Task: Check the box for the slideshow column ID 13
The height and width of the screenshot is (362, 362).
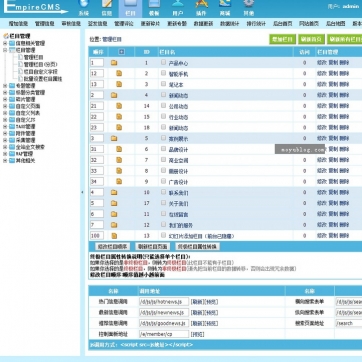Action: [163, 235]
